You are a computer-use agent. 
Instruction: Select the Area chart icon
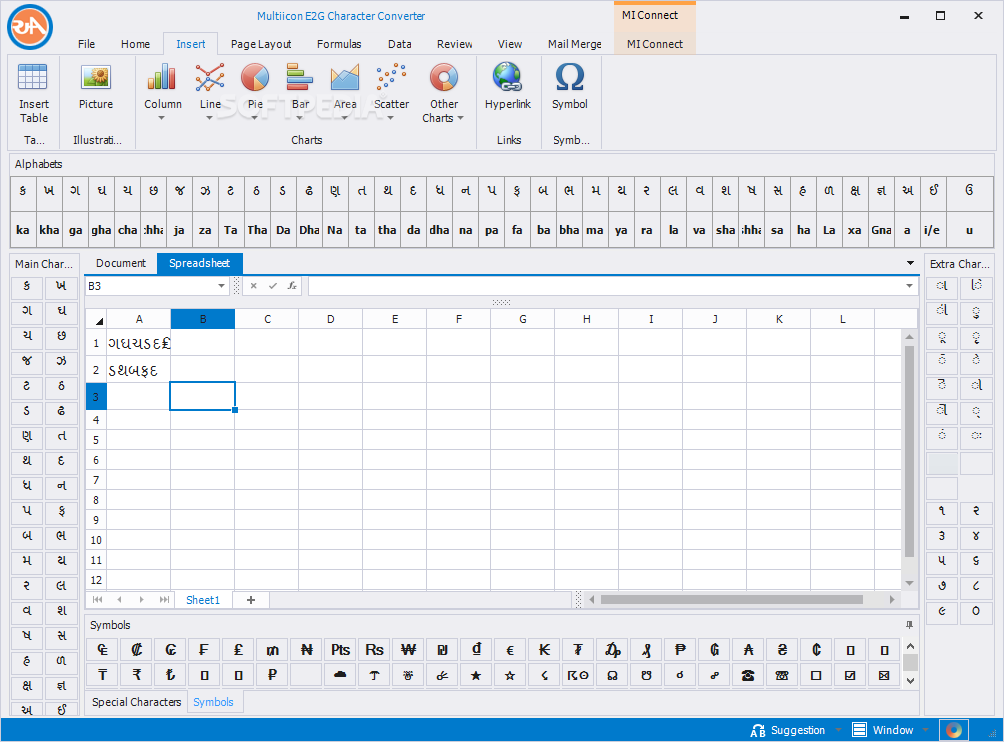click(x=344, y=78)
